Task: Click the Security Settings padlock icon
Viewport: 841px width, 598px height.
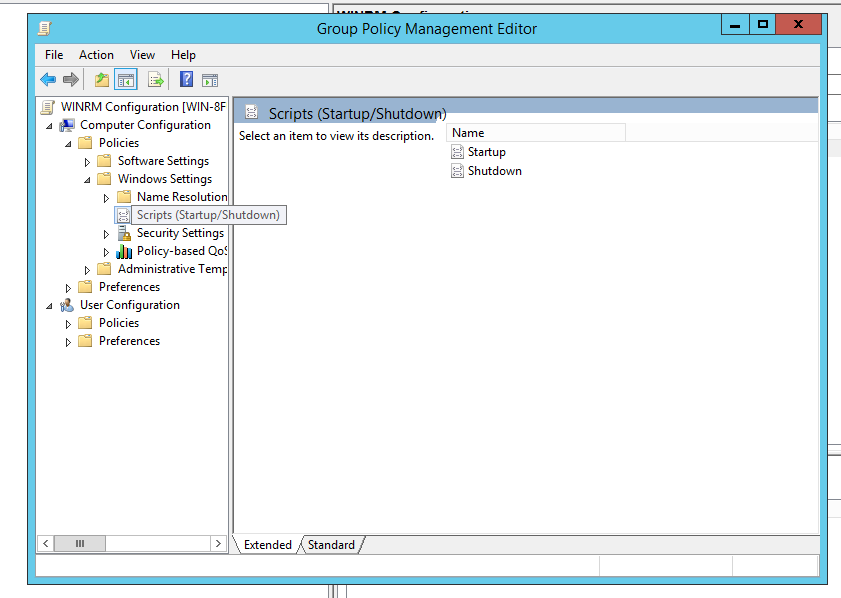Action: pos(124,233)
